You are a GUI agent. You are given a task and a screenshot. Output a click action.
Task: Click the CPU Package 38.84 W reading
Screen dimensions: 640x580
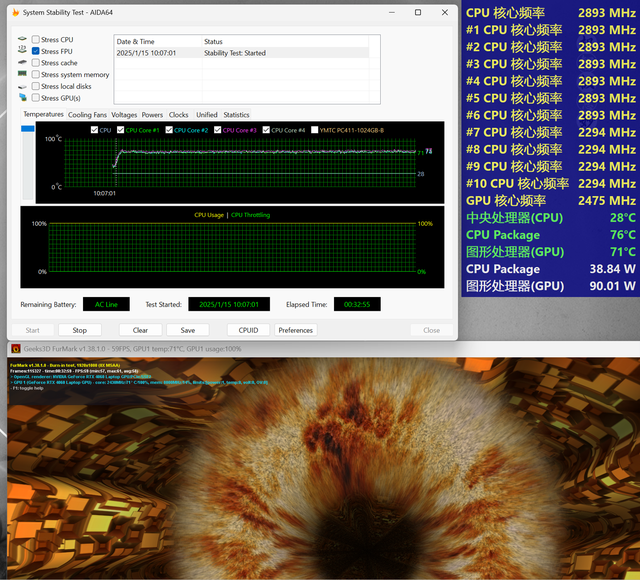click(x=551, y=269)
